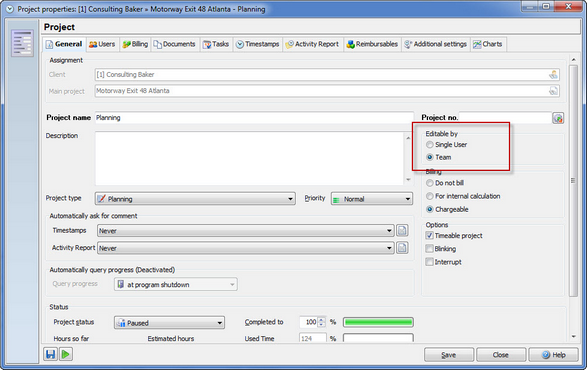Click the main panel scroll down arrow
This screenshot has height=370, width=587.
point(574,337)
